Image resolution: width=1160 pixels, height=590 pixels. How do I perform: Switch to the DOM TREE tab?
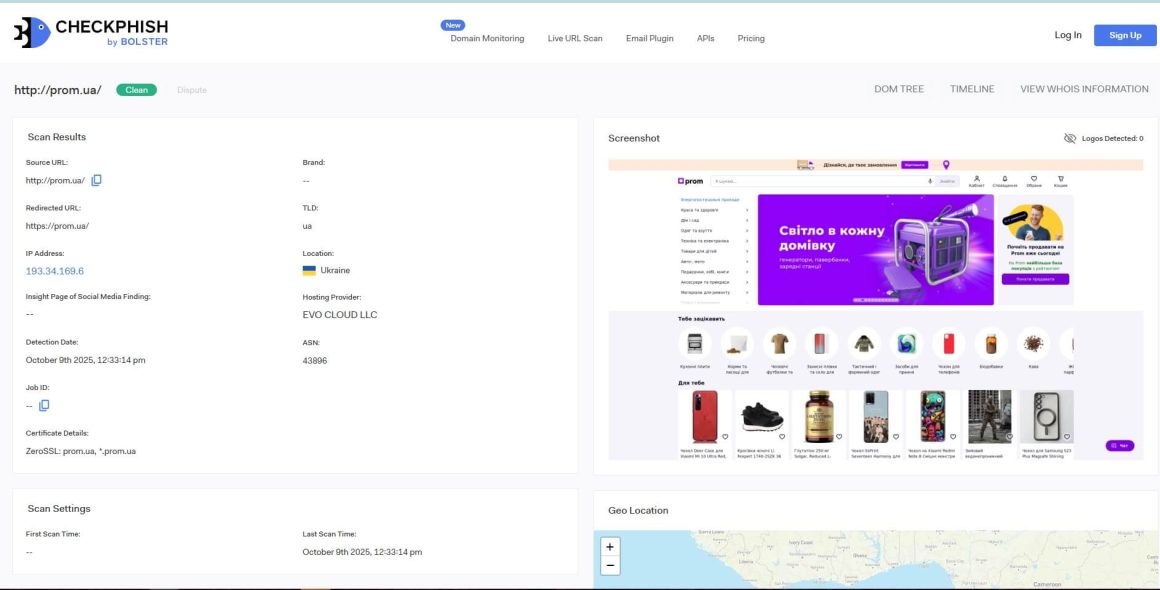coord(899,89)
